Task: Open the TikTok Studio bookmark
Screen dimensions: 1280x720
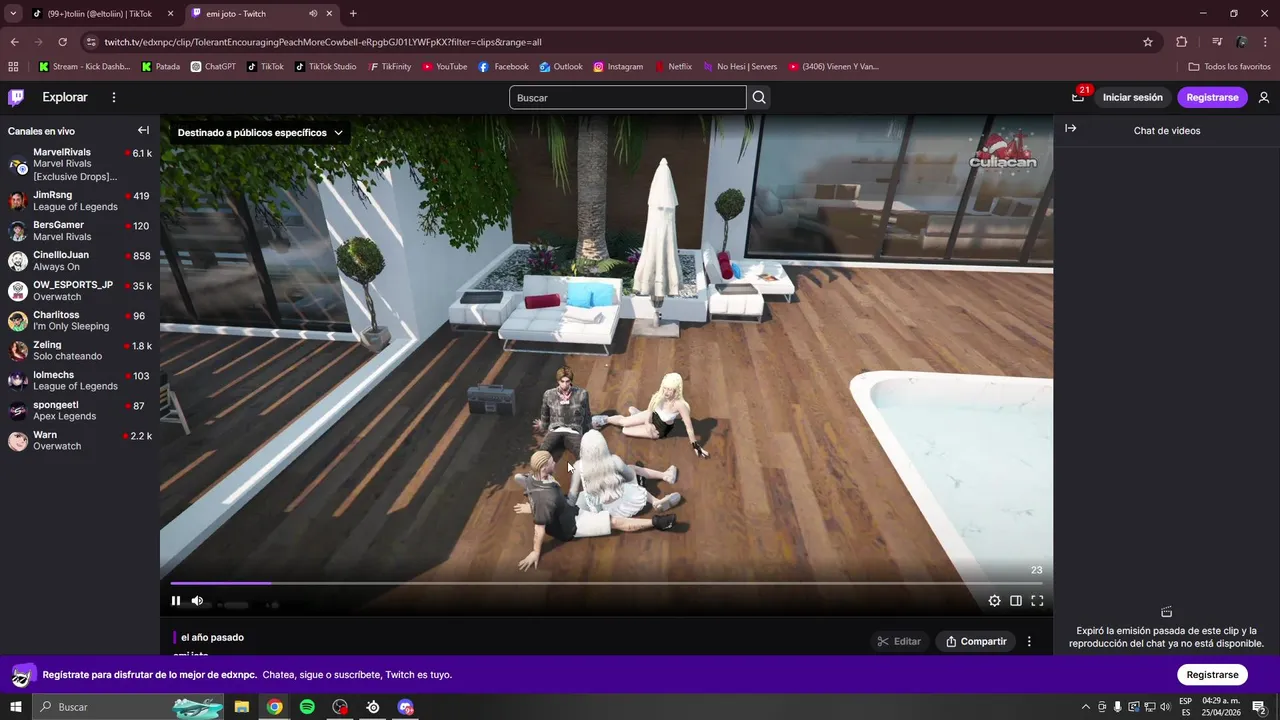Action: pos(325,67)
